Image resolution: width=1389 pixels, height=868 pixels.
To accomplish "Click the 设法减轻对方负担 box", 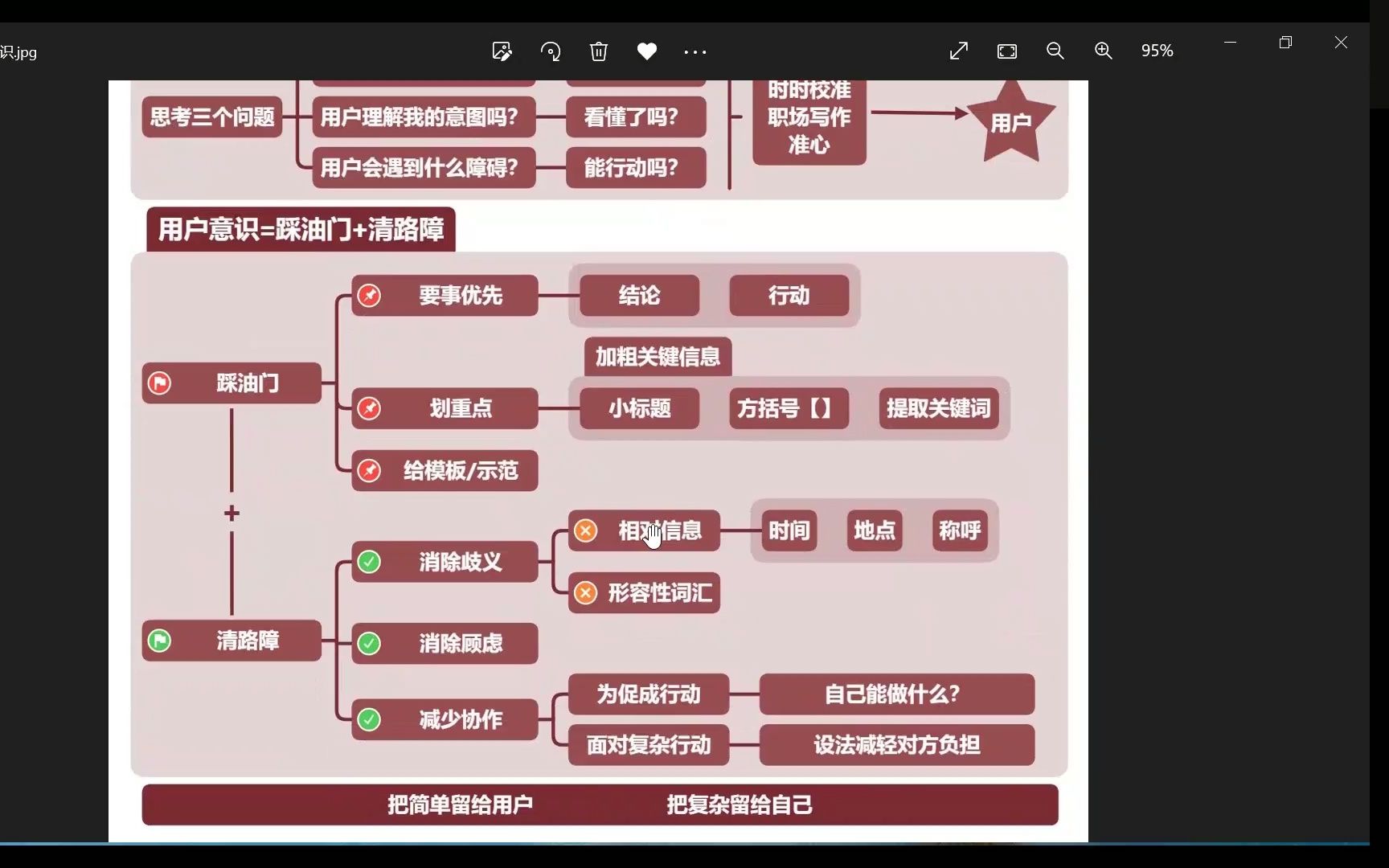I will pyautogui.click(x=896, y=745).
